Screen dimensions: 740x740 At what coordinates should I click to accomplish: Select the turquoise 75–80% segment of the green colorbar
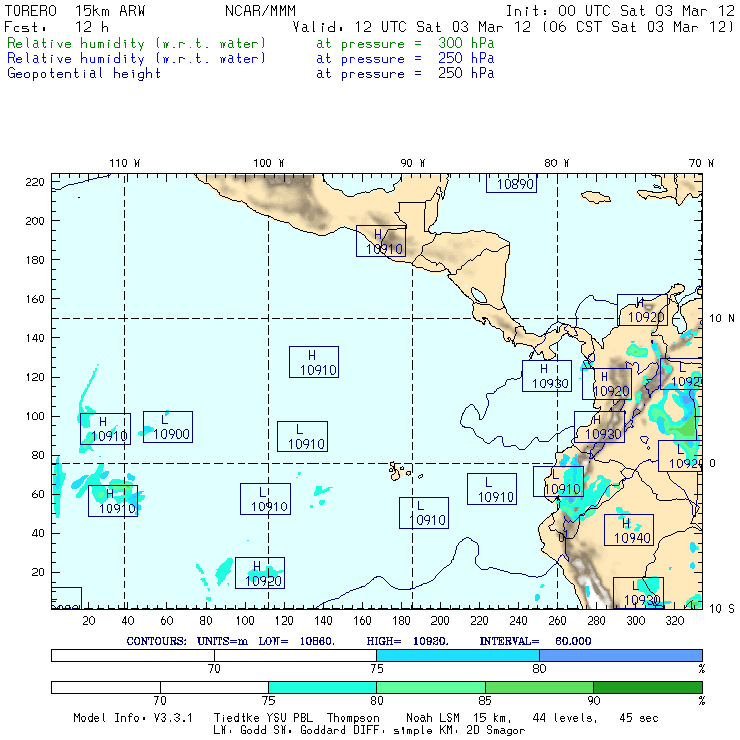(322, 687)
